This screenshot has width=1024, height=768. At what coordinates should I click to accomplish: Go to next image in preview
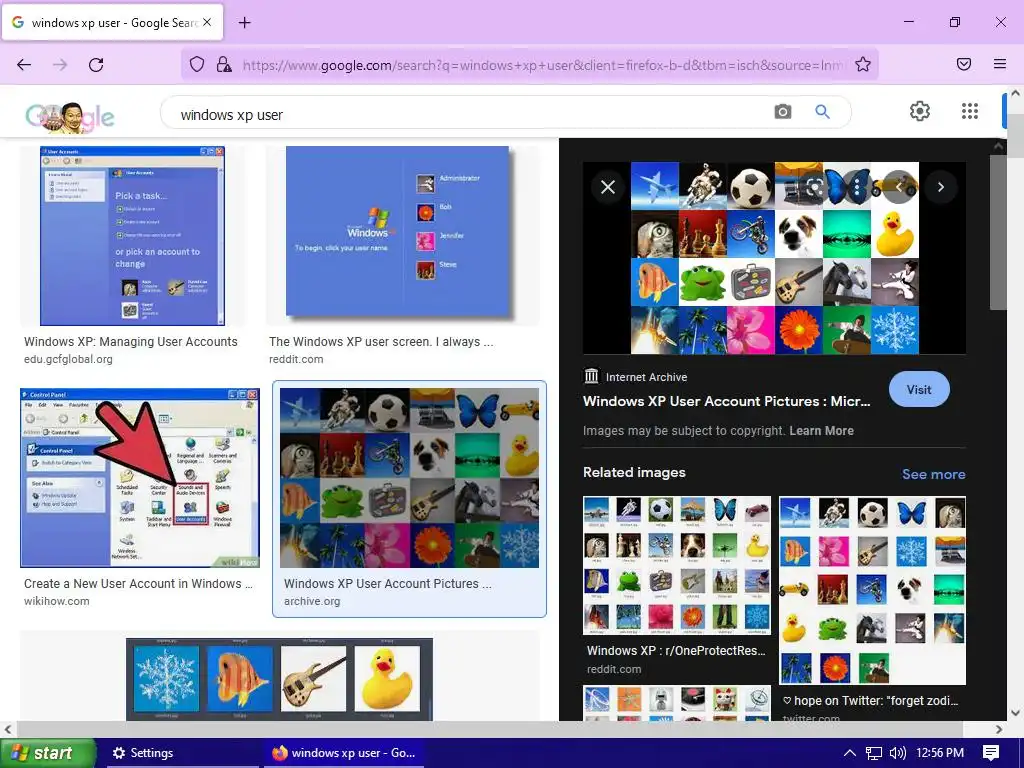click(x=940, y=187)
